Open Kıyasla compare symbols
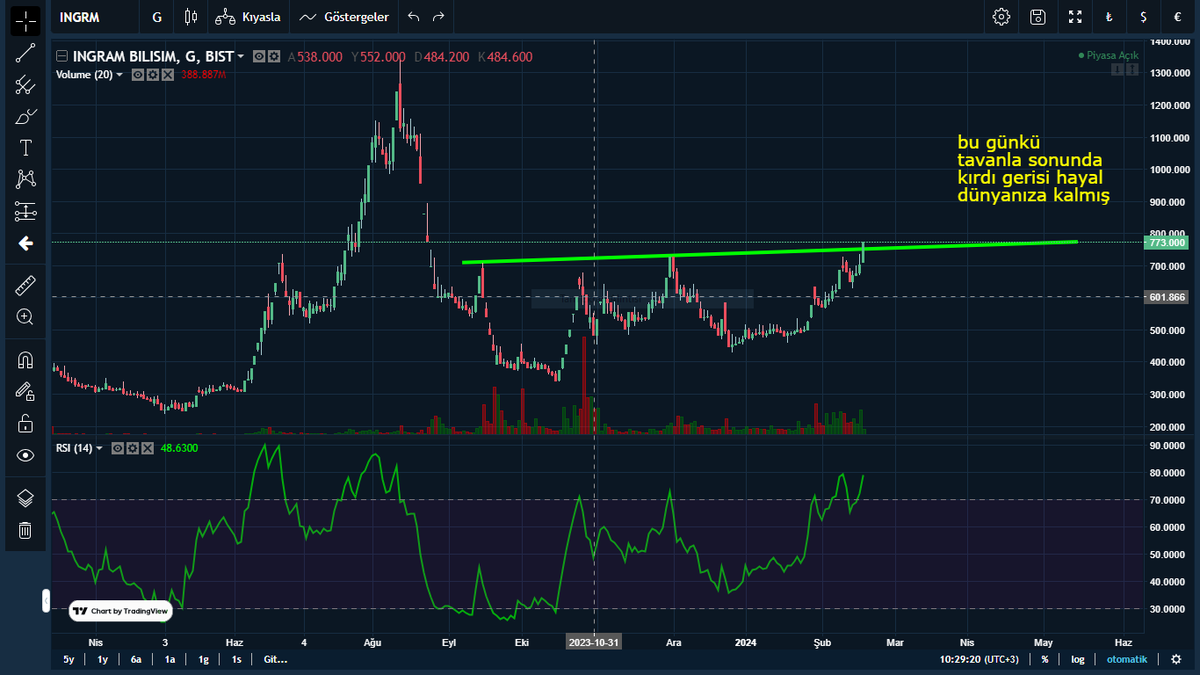 click(x=248, y=17)
